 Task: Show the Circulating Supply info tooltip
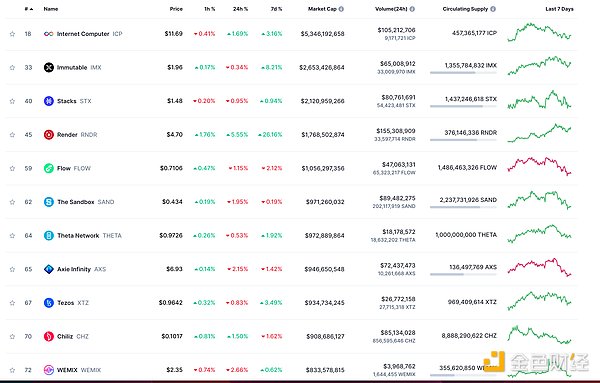(493, 9)
